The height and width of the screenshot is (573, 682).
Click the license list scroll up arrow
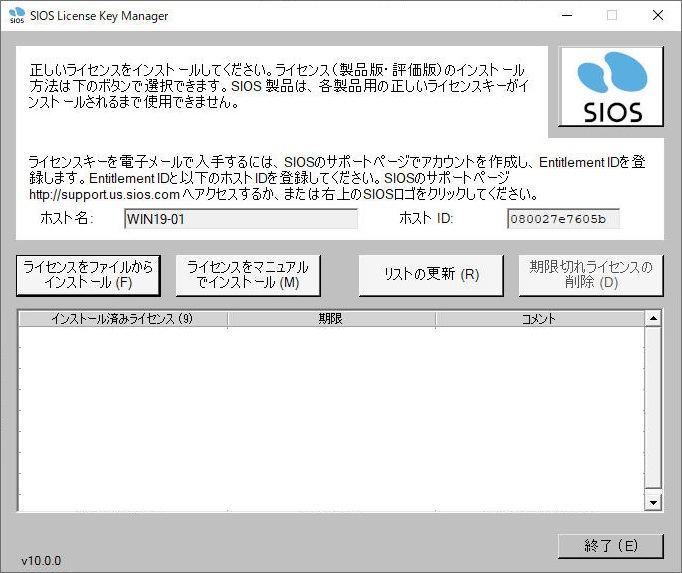654,319
